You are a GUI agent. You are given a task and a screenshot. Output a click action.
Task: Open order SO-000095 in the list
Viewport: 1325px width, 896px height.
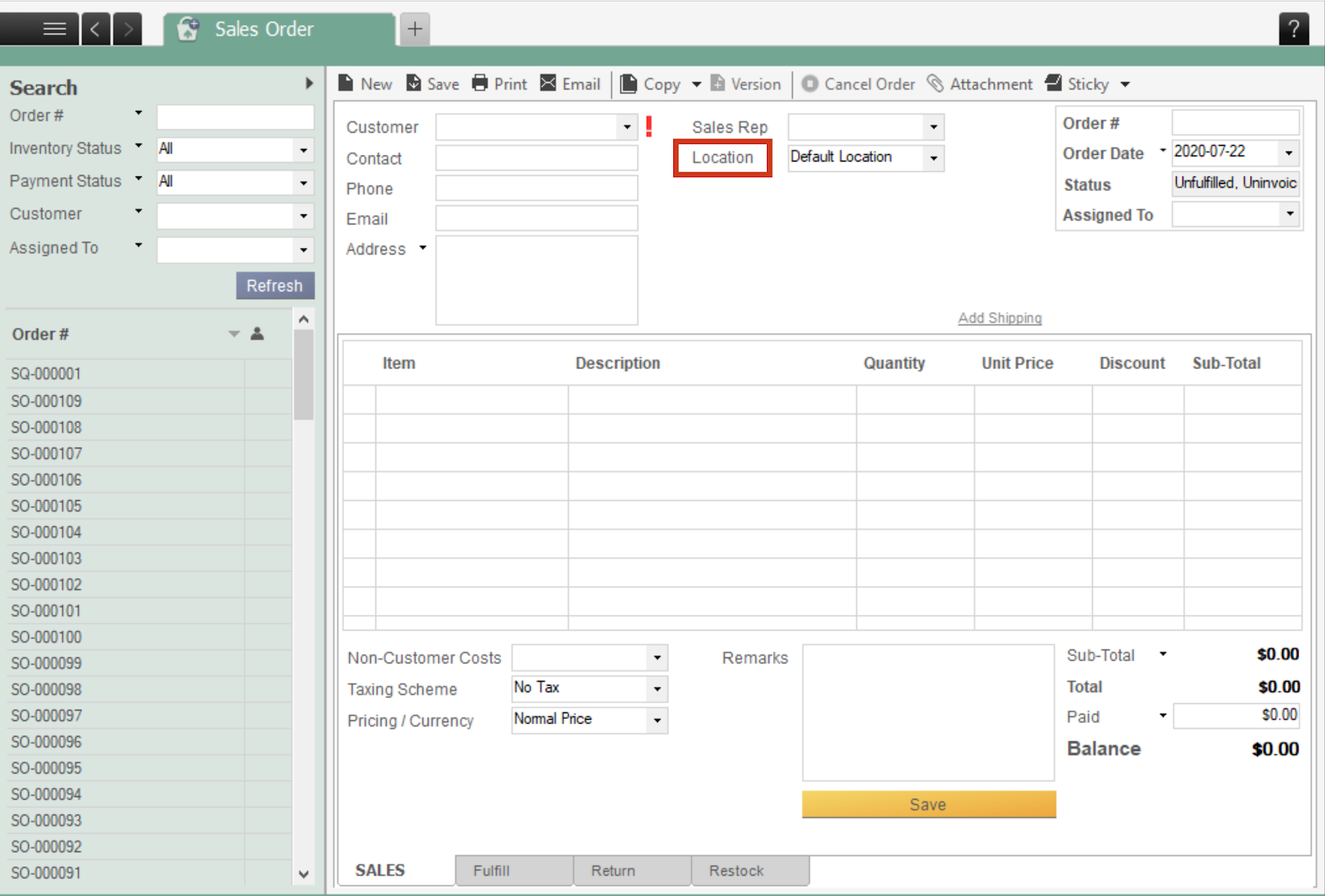point(149,768)
